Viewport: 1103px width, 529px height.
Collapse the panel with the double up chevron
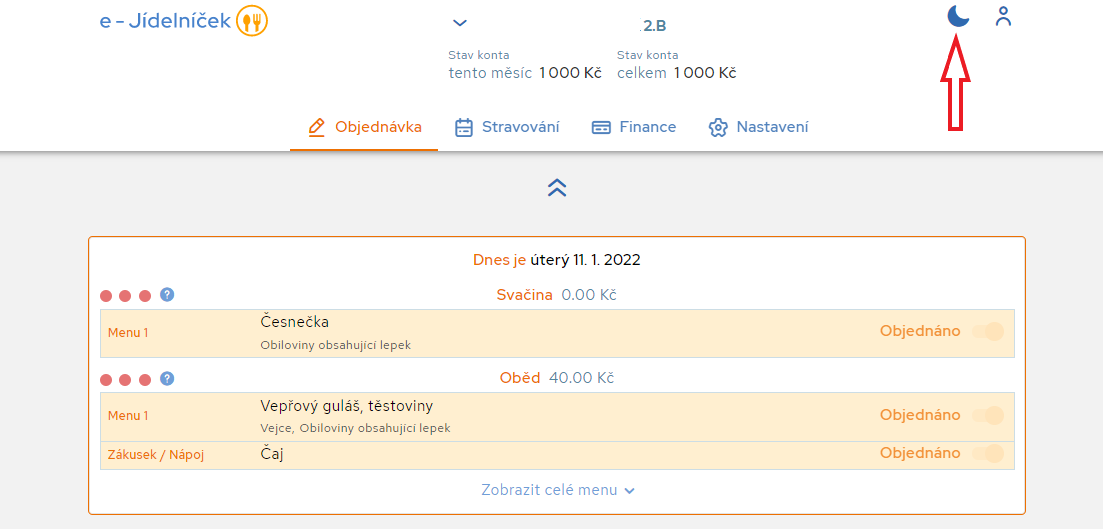point(556,187)
